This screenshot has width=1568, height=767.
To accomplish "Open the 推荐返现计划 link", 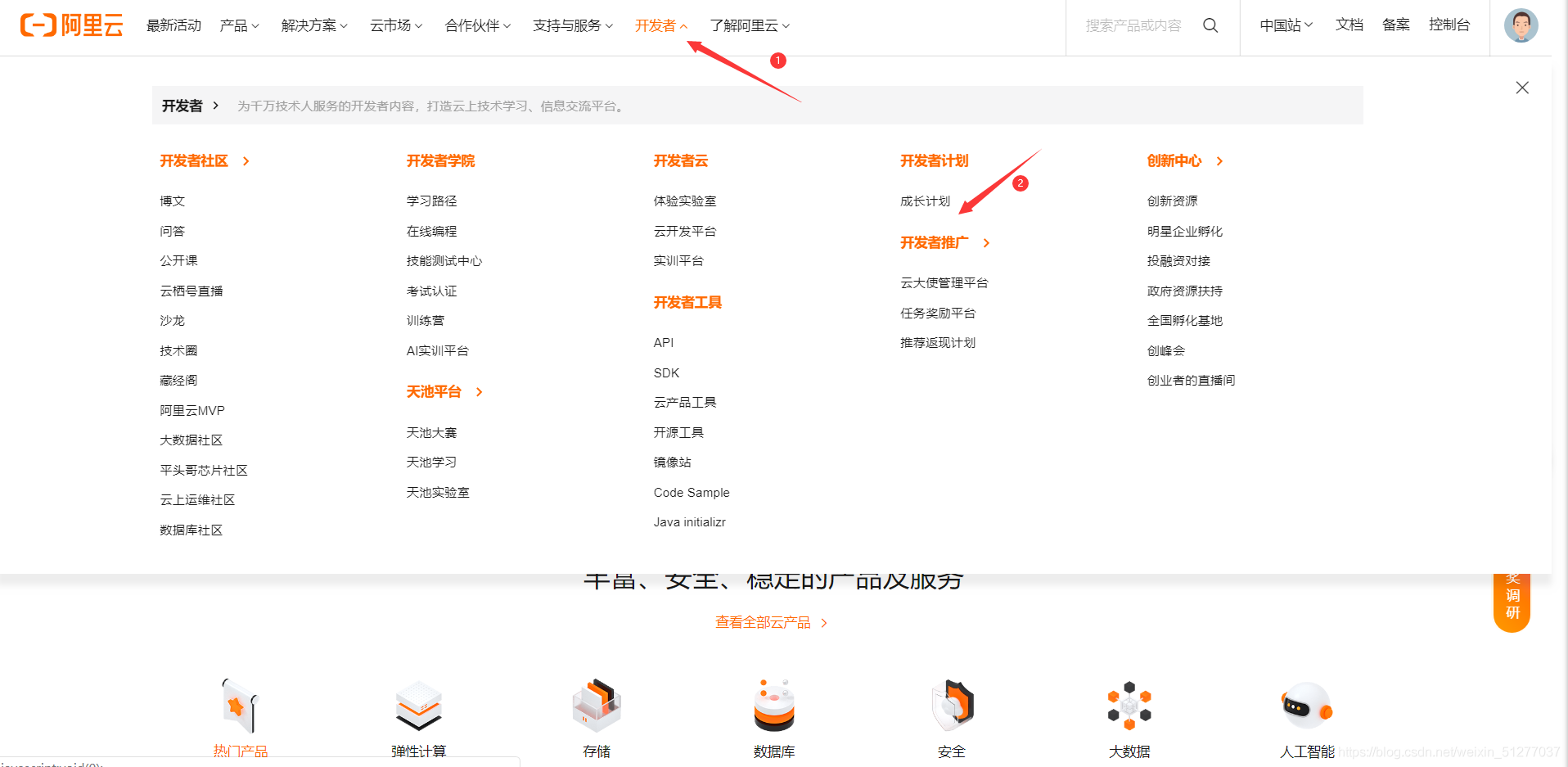I will pos(938,342).
